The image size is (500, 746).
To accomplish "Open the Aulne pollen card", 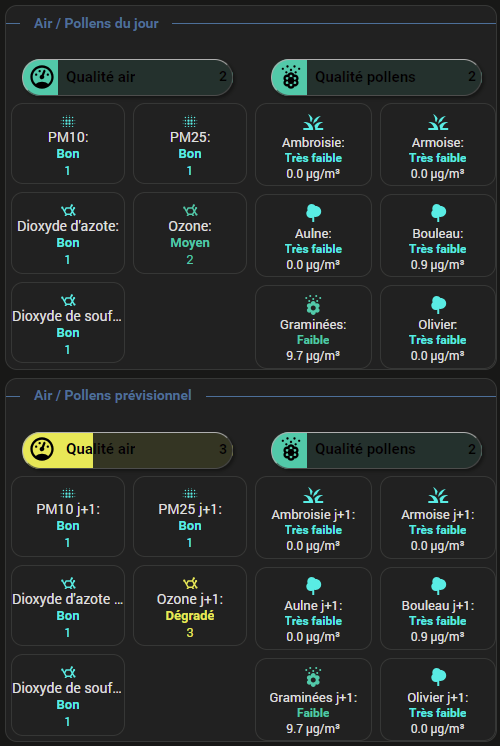I will tap(313, 235).
